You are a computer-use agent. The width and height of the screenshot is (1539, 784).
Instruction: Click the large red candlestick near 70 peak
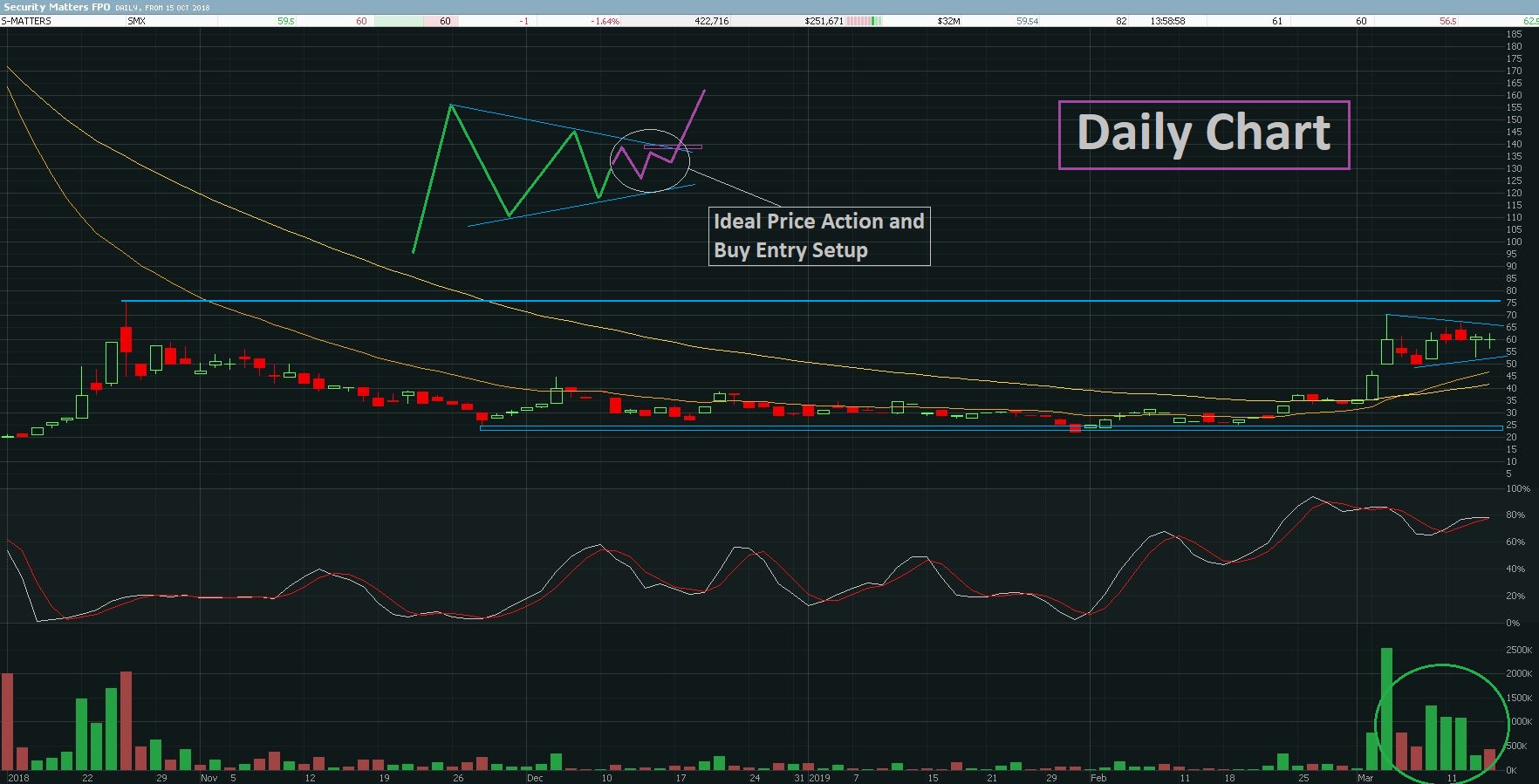pos(126,339)
